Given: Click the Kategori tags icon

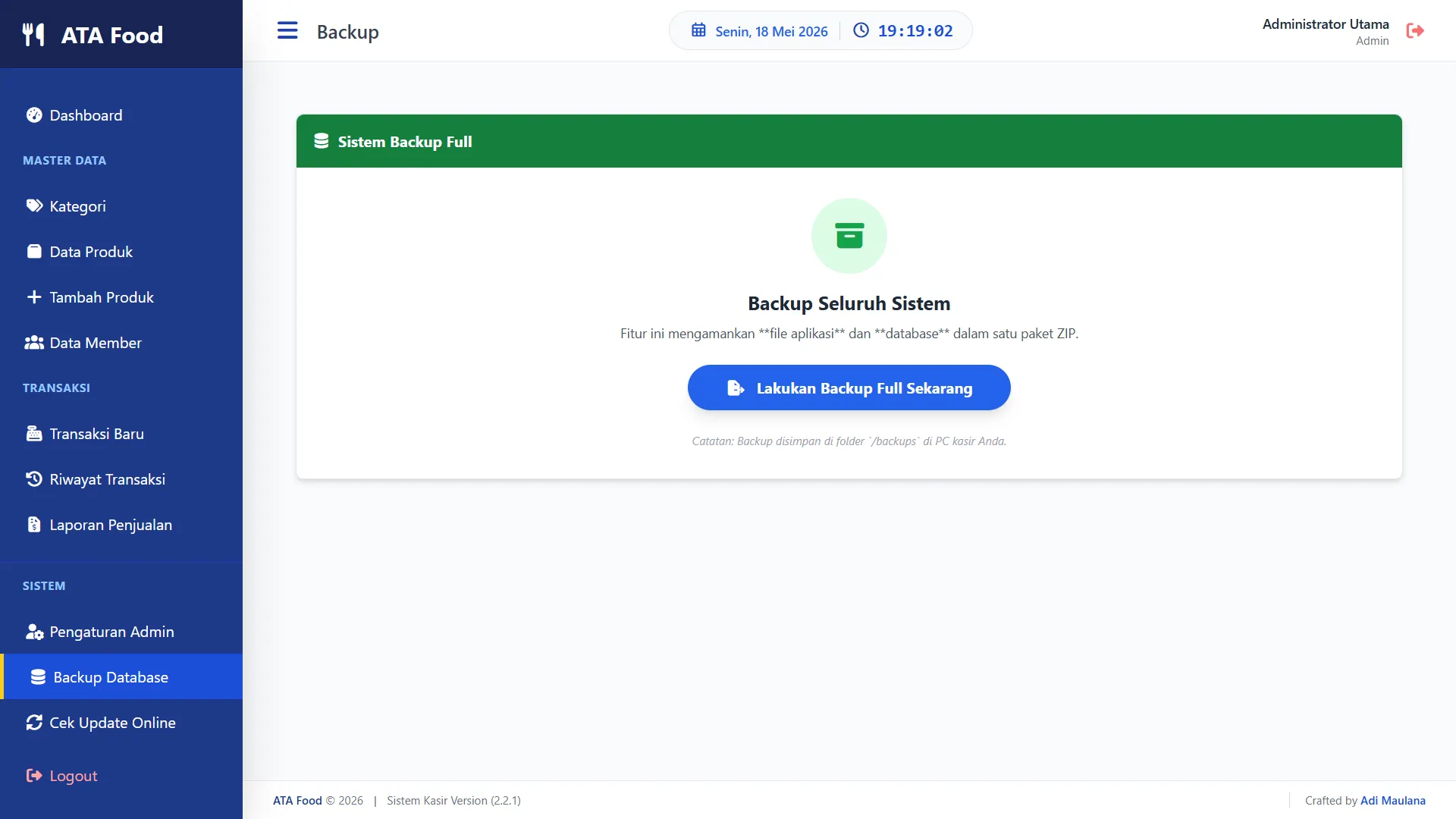Looking at the screenshot, I should coord(34,206).
